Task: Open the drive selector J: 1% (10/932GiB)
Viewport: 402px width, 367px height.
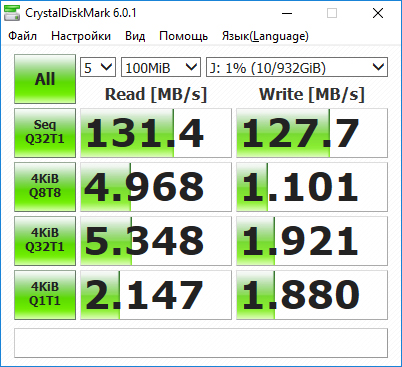Action: 297,67
